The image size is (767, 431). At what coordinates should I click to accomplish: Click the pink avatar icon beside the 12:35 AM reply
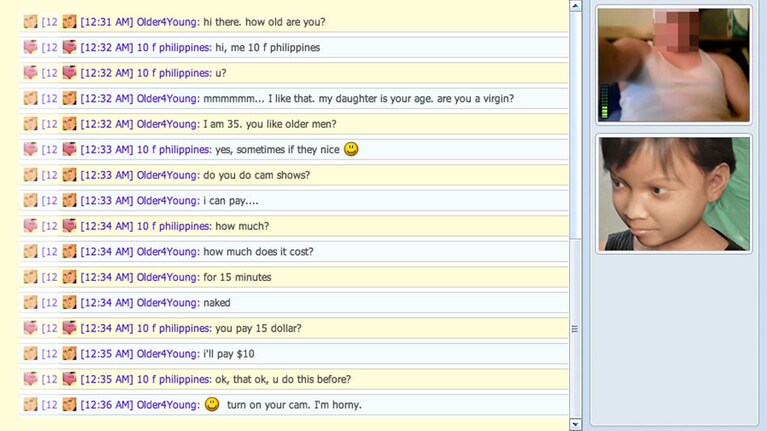[x=69, y=379]
